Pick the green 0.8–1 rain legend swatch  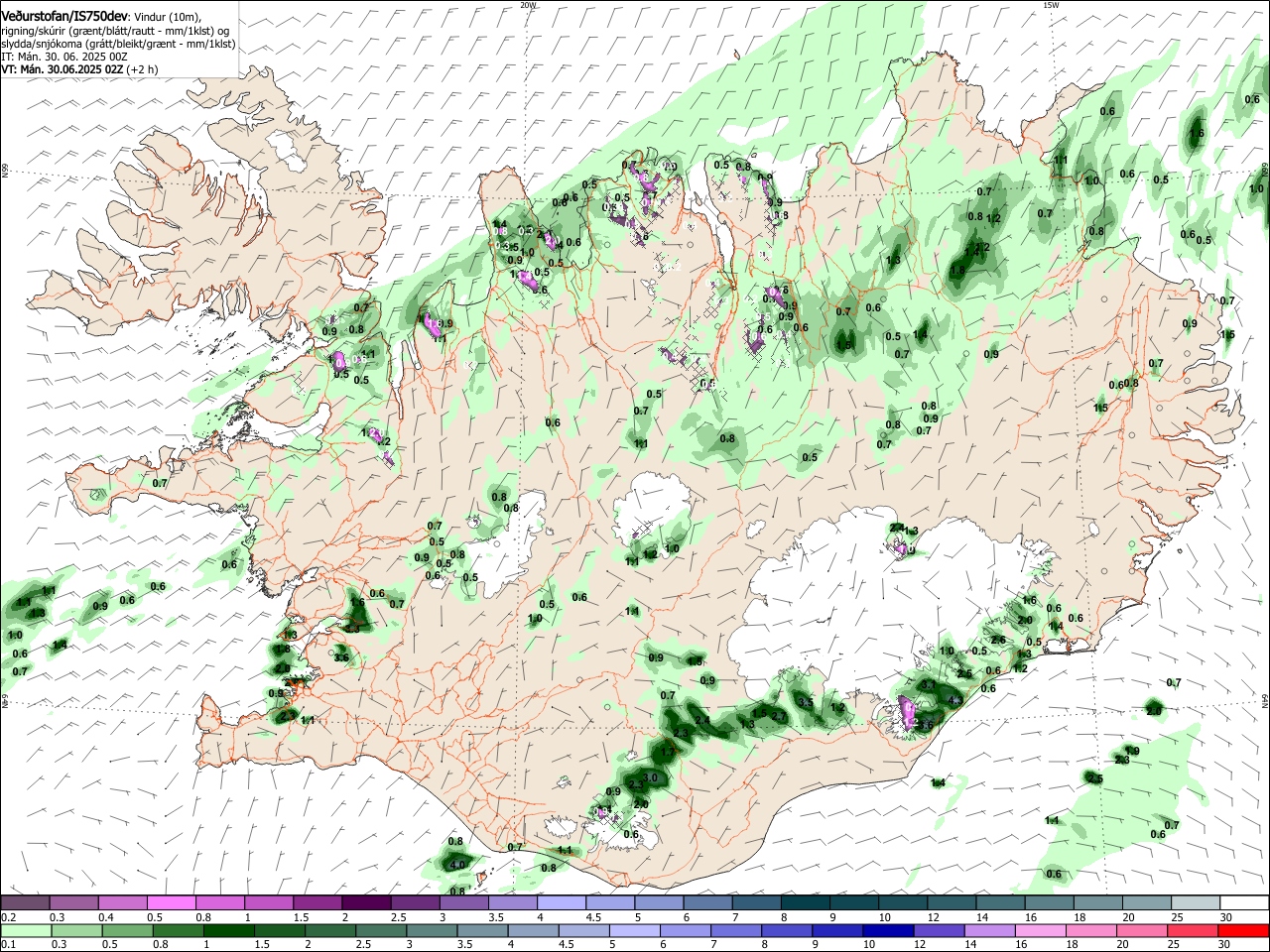coord(180,931)
